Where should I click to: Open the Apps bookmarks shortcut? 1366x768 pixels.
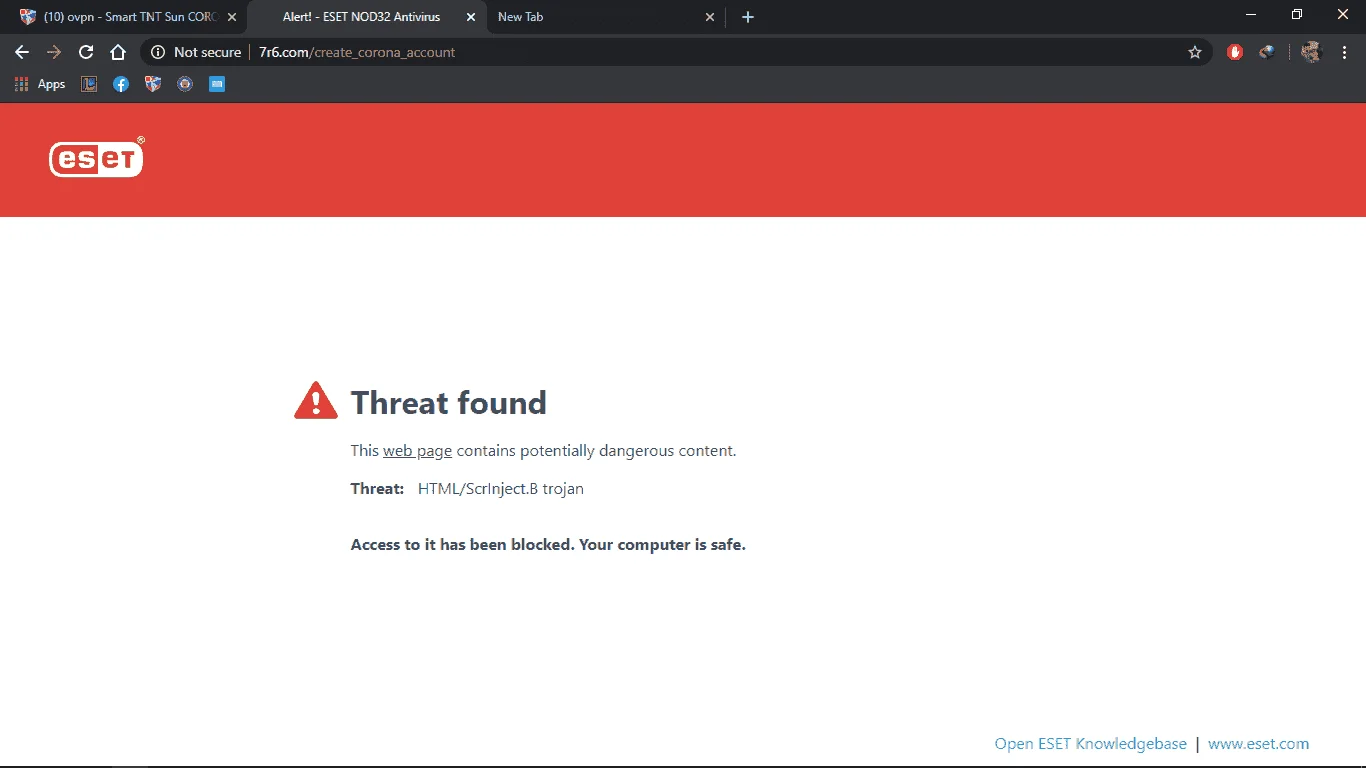[40, 84]
